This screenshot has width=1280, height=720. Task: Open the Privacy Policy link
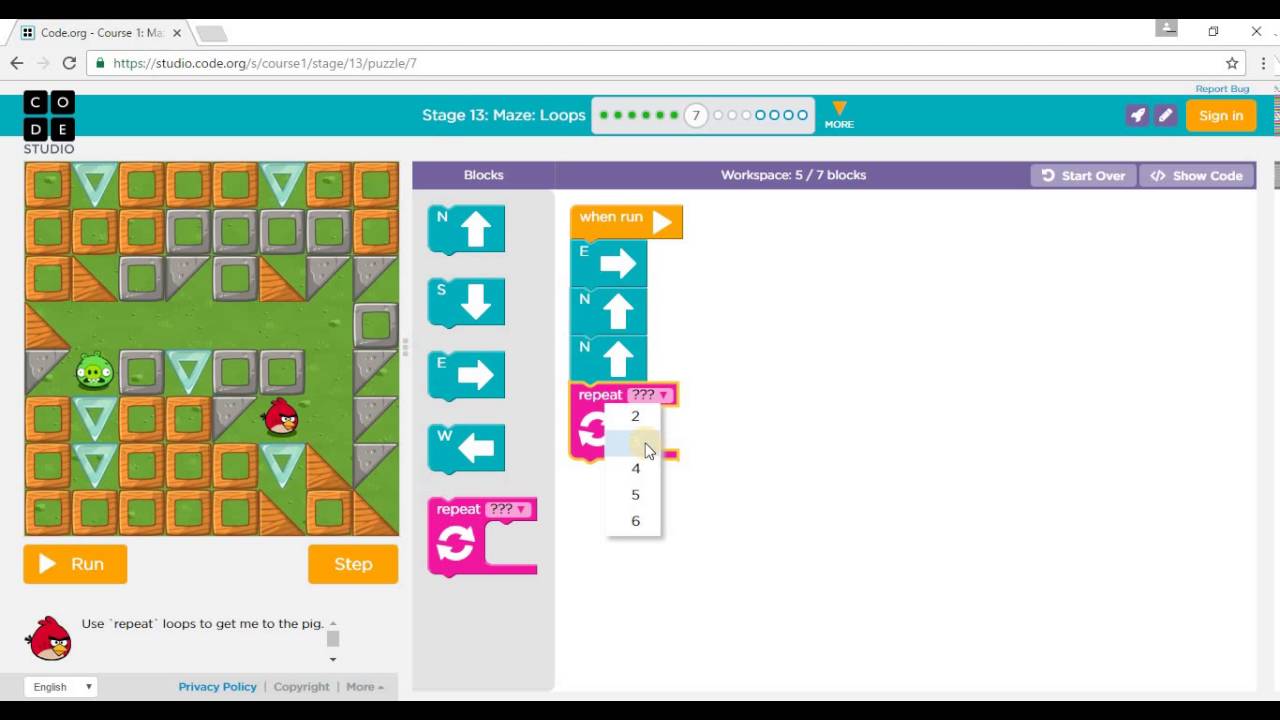pyautogui.click(x=217, y=687)
